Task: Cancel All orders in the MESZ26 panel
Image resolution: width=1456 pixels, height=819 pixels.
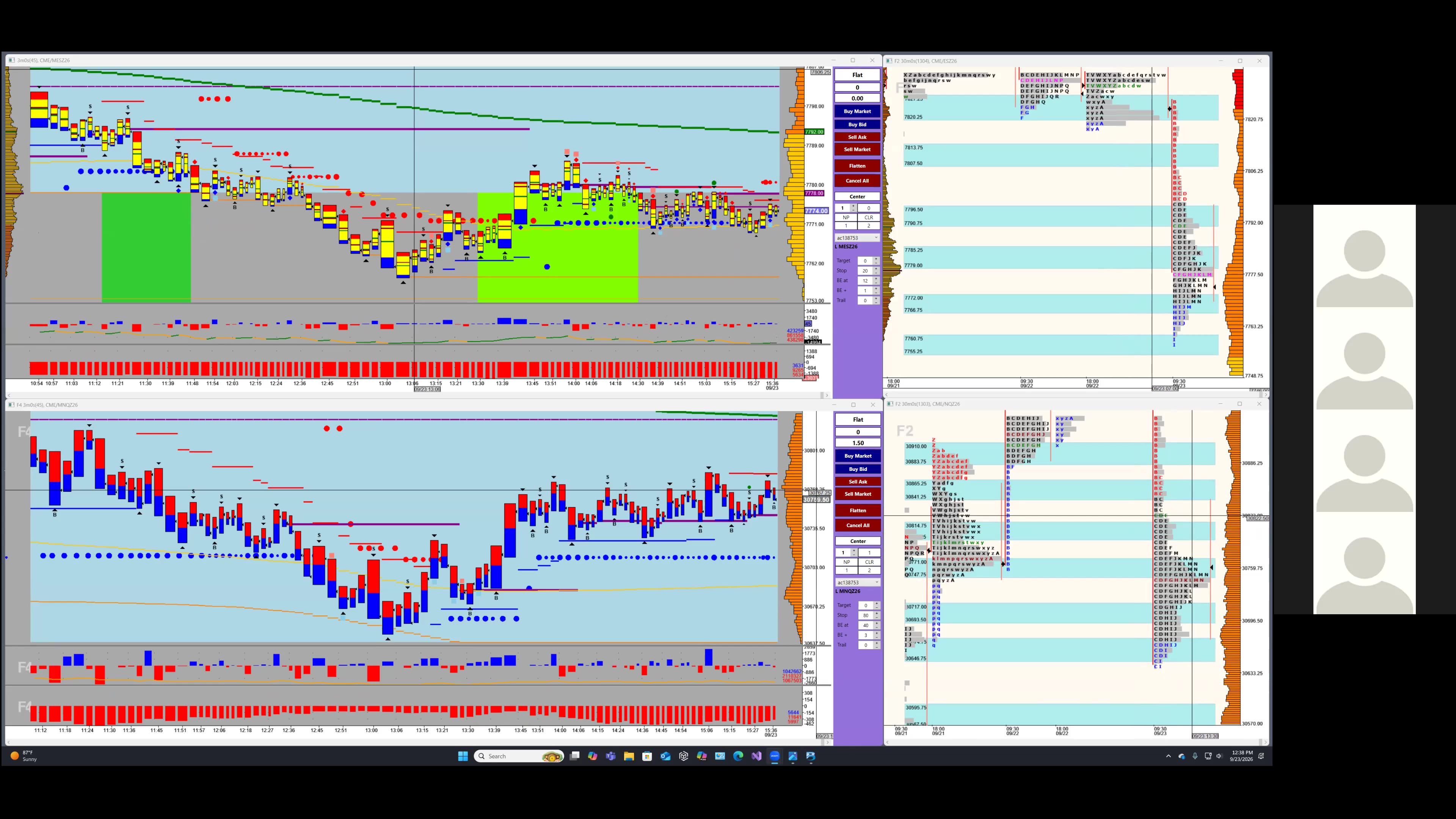Action: 857,181
